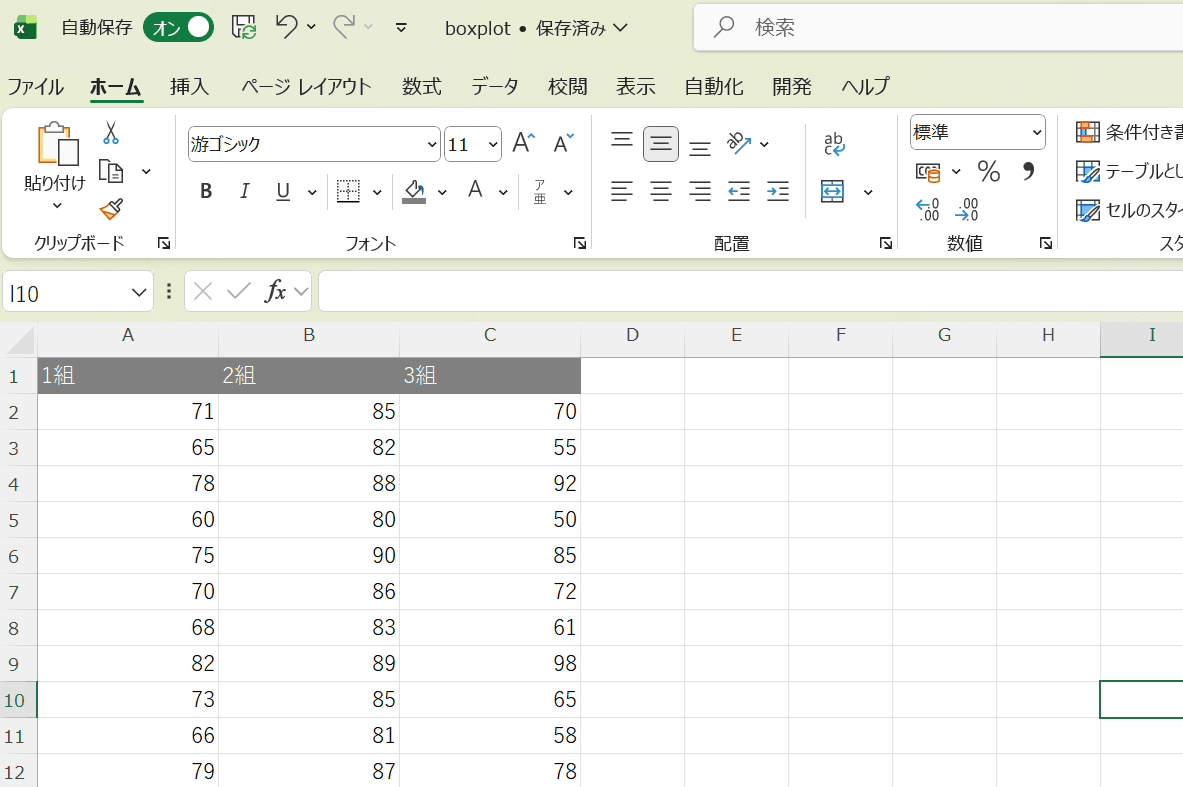The image size is (1183, 787).
Task: Click the font color swatch
Action: tap(474, 191)
